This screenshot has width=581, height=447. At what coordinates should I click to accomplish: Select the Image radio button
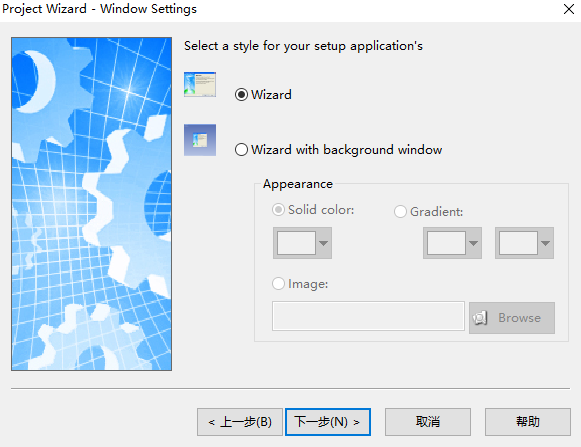tap(278, 284)
